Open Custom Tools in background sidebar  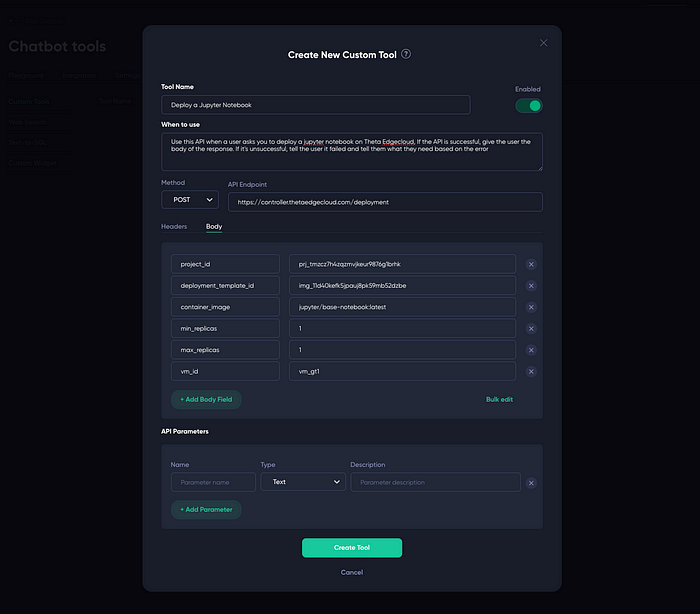(x=29, y=102)
